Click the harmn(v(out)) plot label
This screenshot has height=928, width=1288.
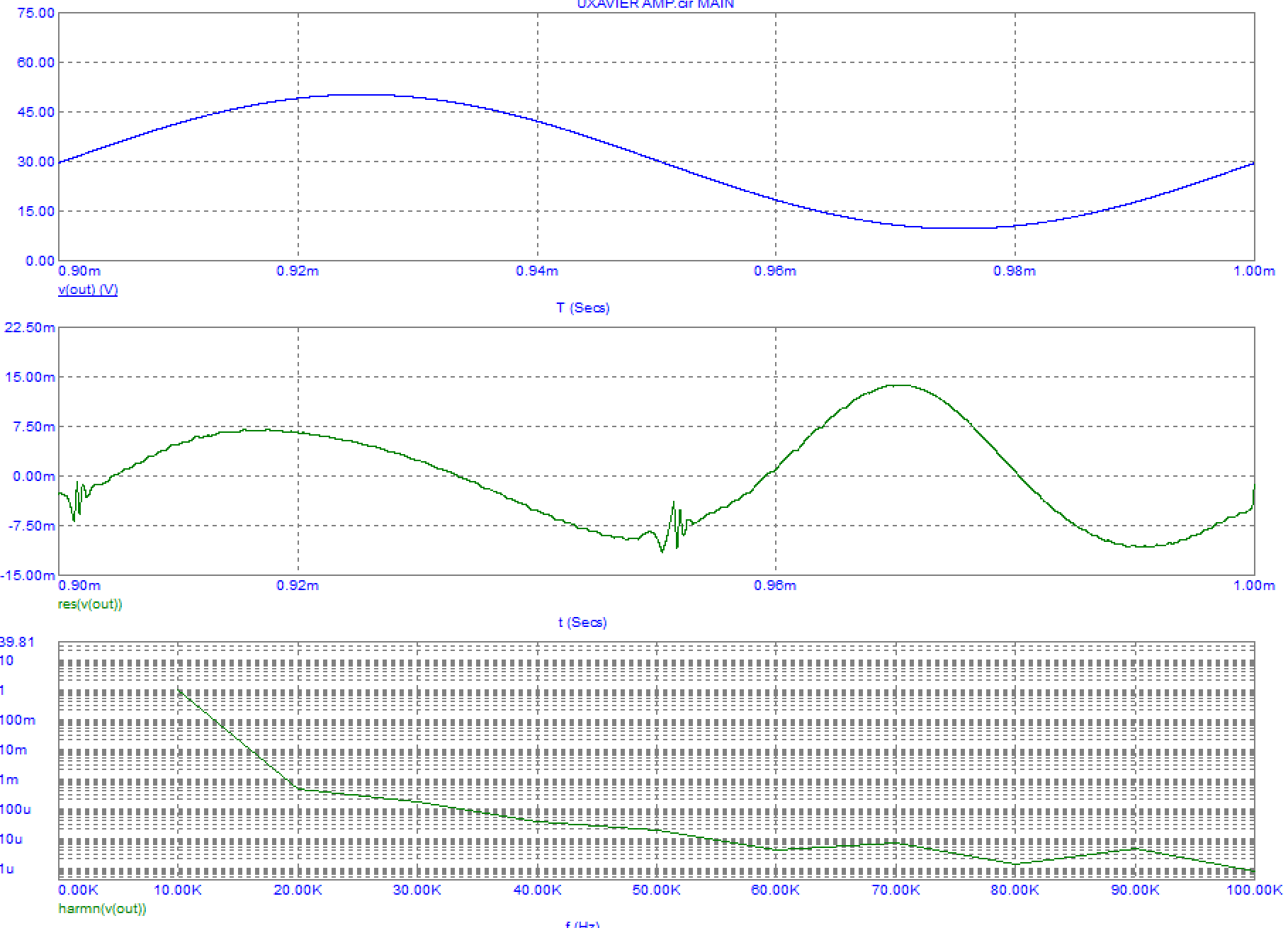[102, 909]
